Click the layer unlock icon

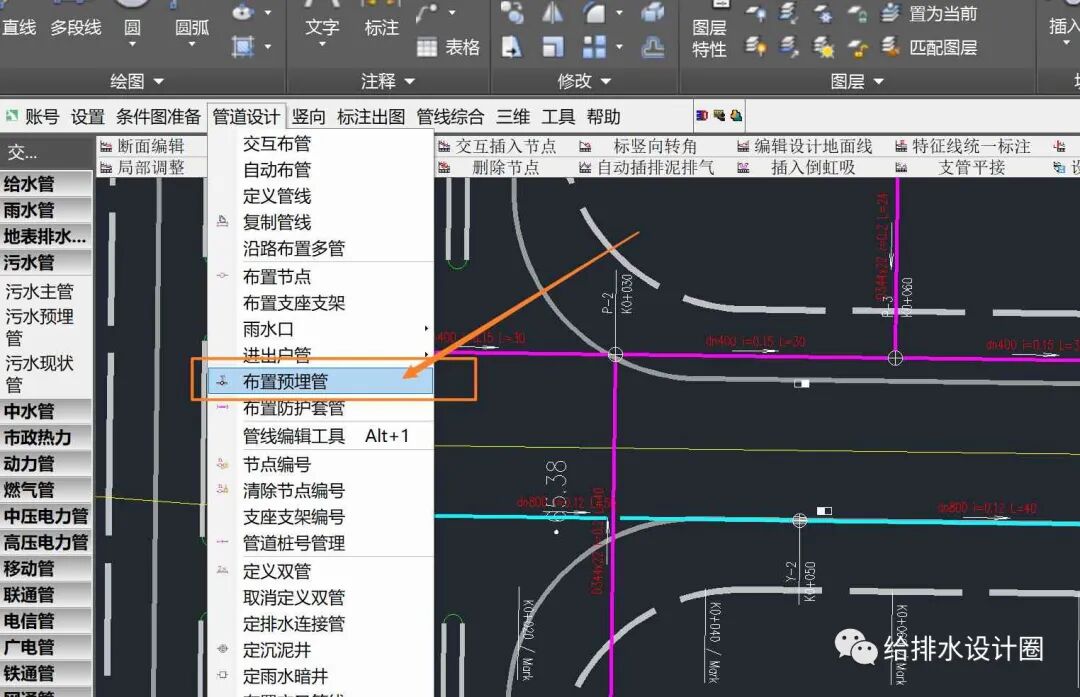pos(857,47)
